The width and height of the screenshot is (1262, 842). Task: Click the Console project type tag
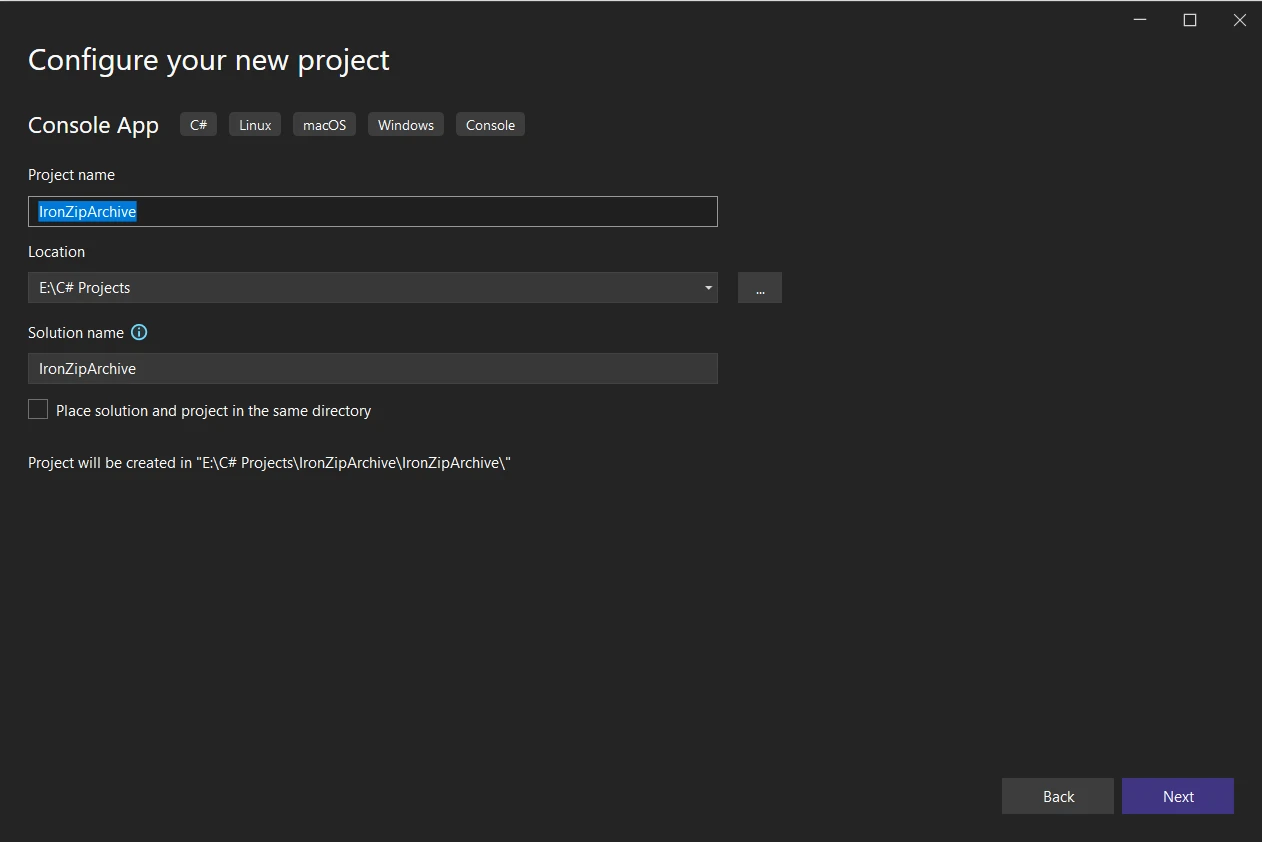click(490, 125)
